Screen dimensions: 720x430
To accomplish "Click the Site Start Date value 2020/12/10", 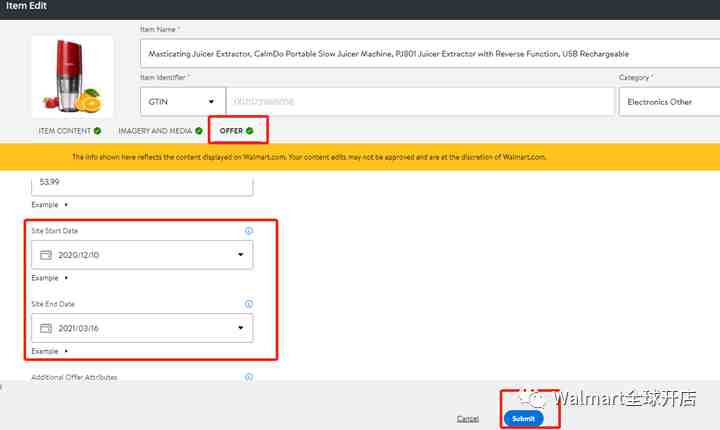I will 79,255.
